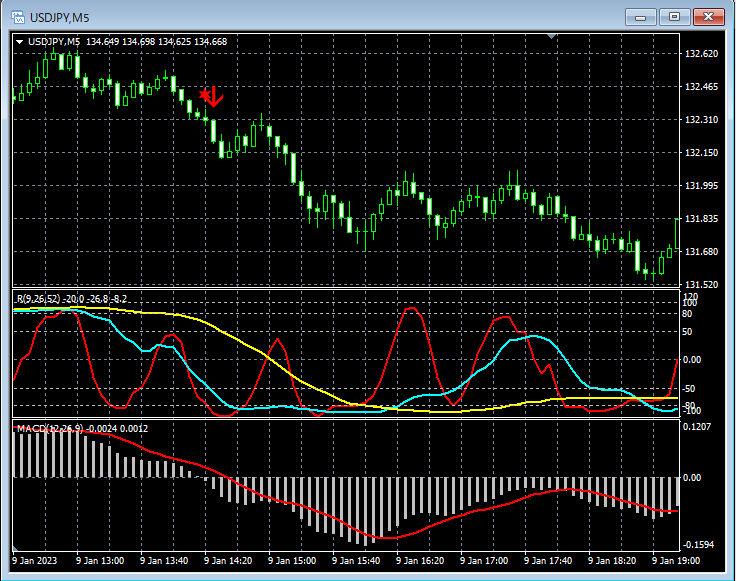Minimize the USDJPY,M5 chart window
Screen dimensions: 737x581
click(641, 16)
